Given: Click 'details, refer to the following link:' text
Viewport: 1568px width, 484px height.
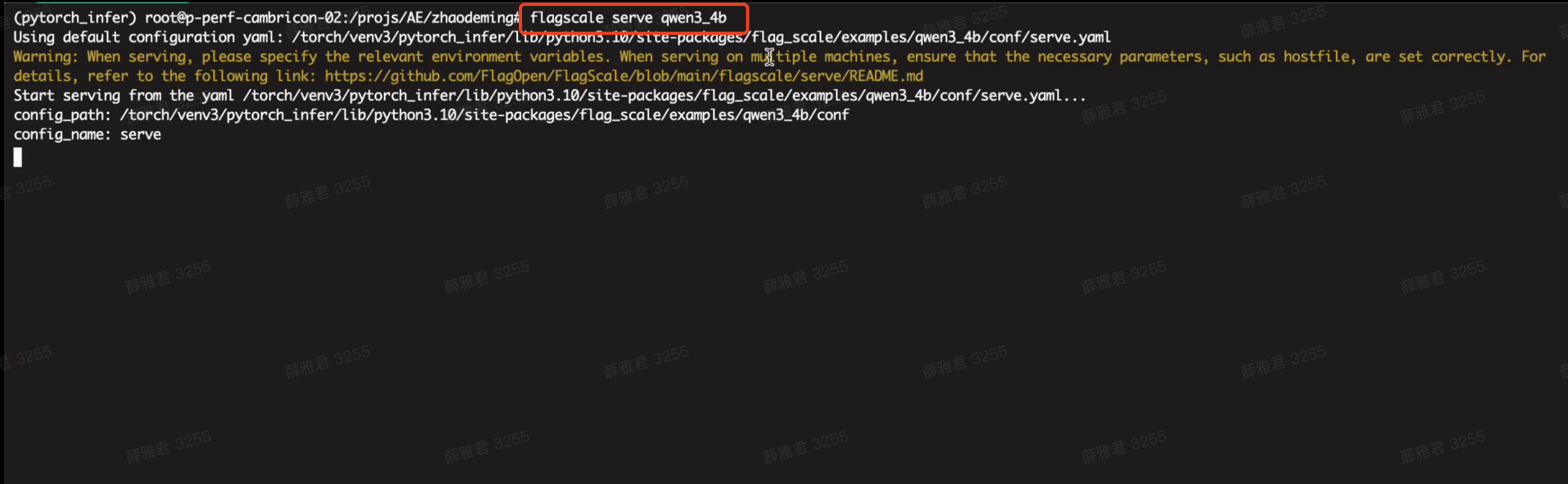Looking at the screenshot, I should click(164, 76).
